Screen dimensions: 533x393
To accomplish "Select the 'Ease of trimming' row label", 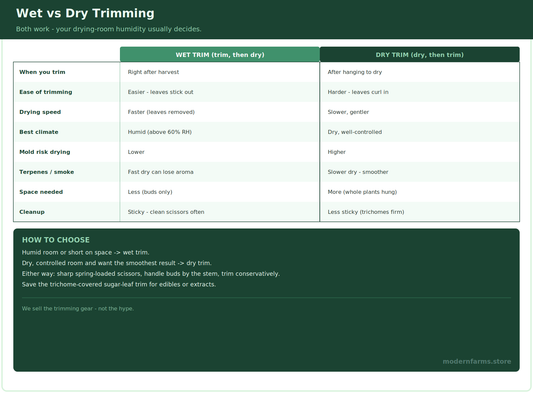I will pos(46,92).
